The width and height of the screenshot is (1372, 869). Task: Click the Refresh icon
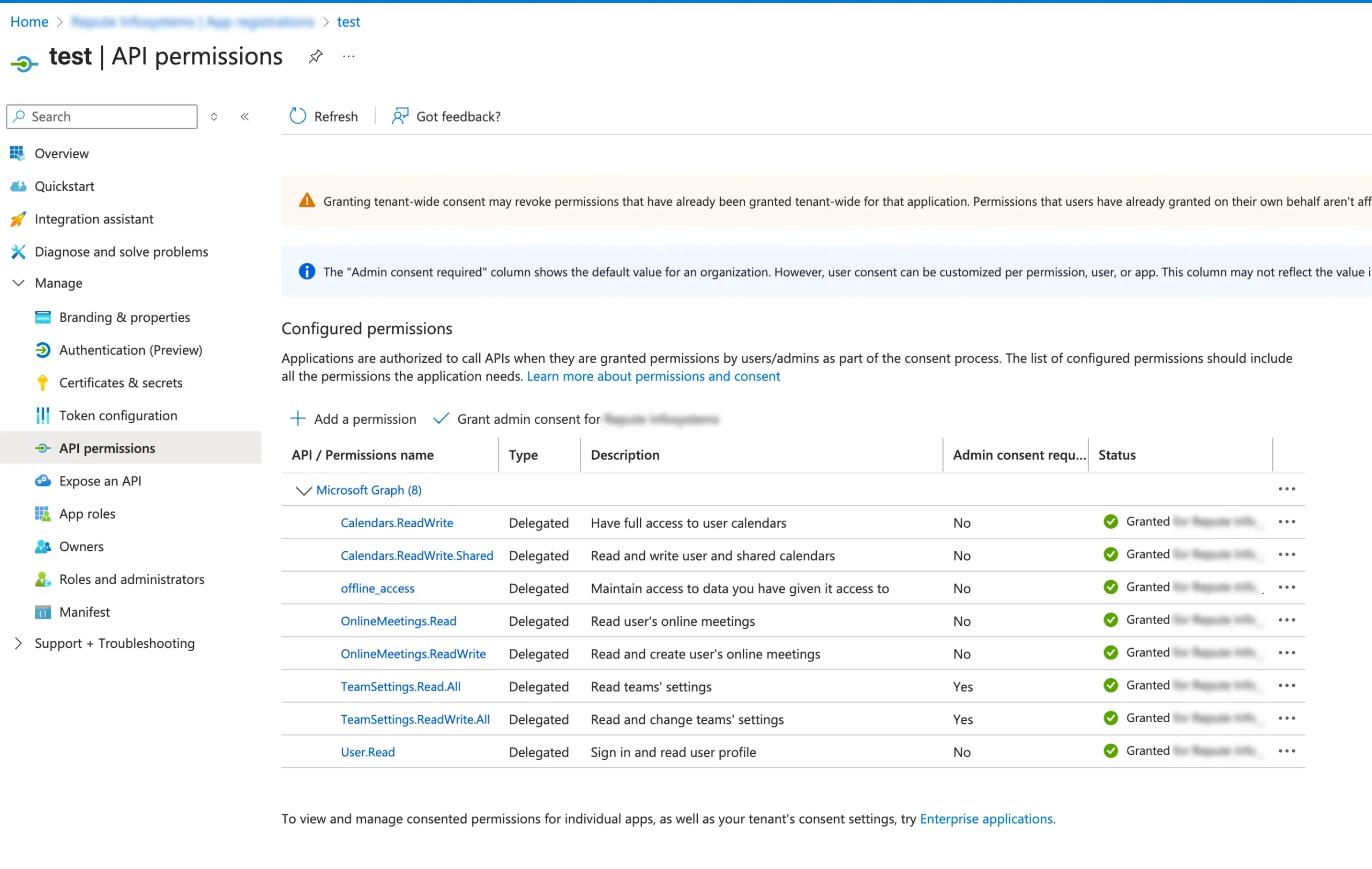pos(297,116)
